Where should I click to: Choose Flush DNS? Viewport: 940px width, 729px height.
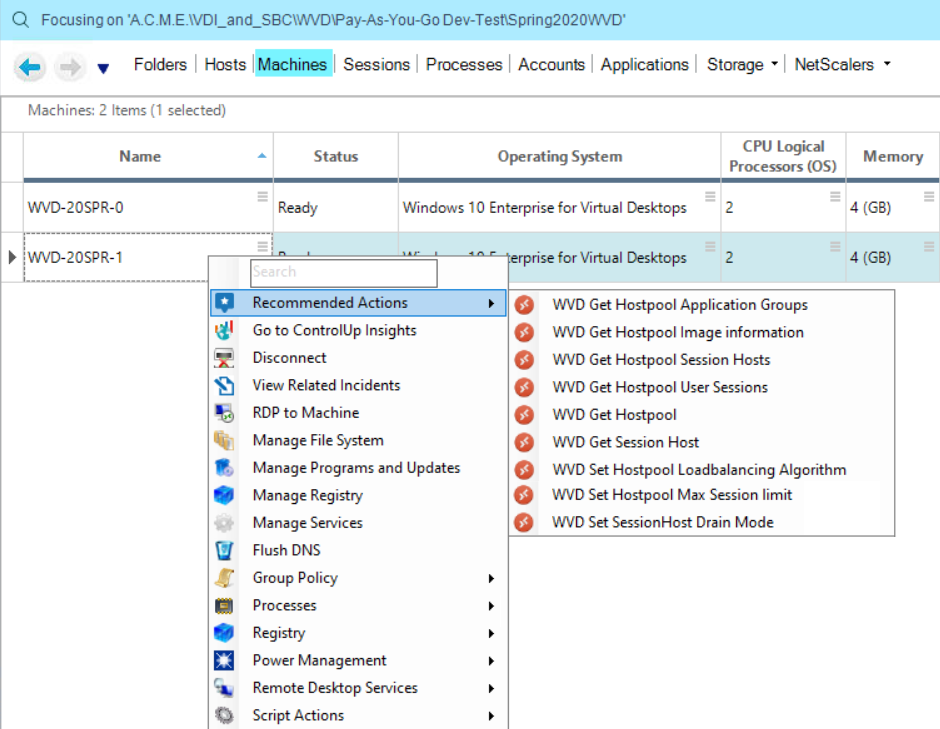(287, 550)
